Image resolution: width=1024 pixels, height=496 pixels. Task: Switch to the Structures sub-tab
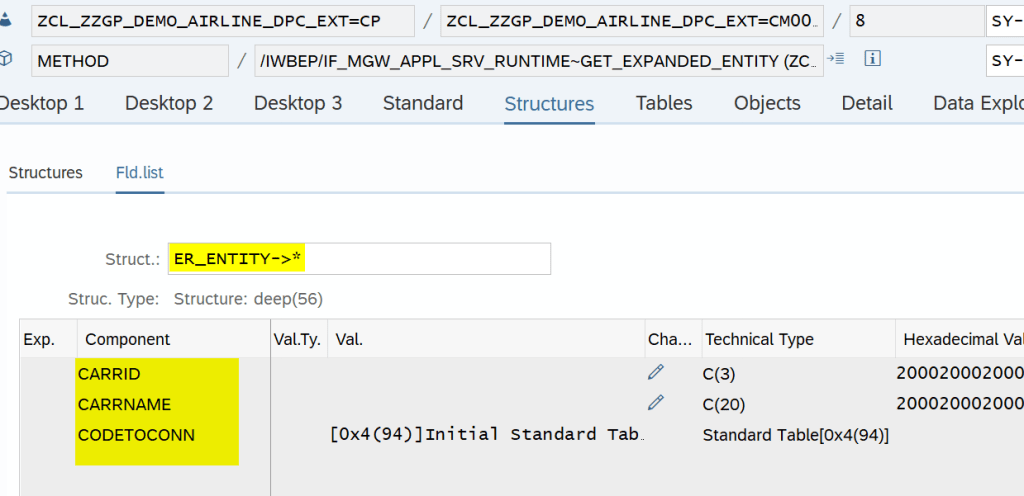point(46,173)
